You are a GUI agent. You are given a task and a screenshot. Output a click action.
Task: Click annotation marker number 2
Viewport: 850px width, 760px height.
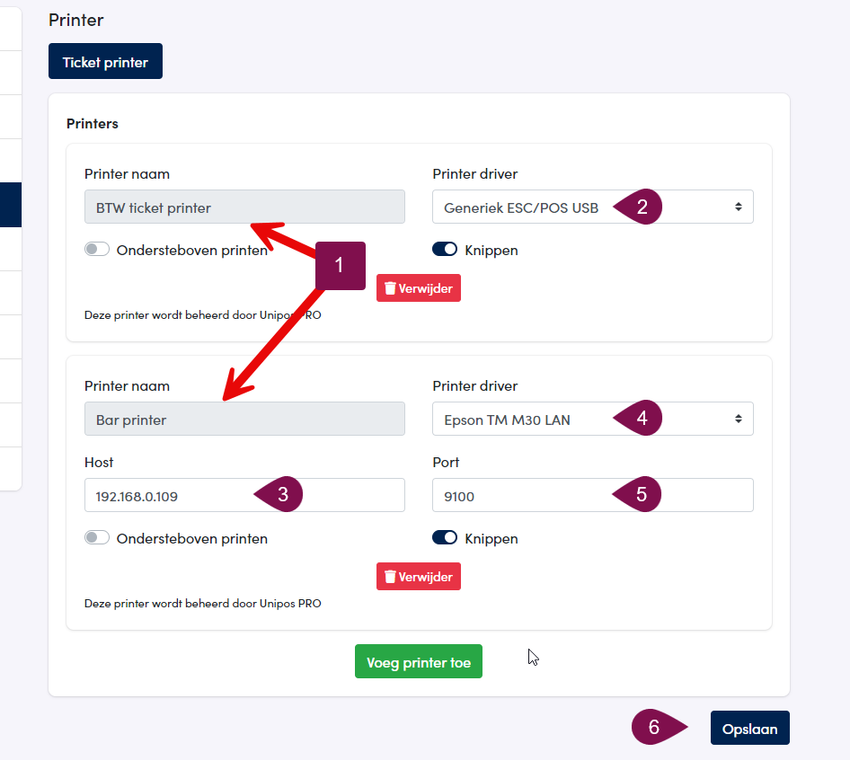coord(639,207)
